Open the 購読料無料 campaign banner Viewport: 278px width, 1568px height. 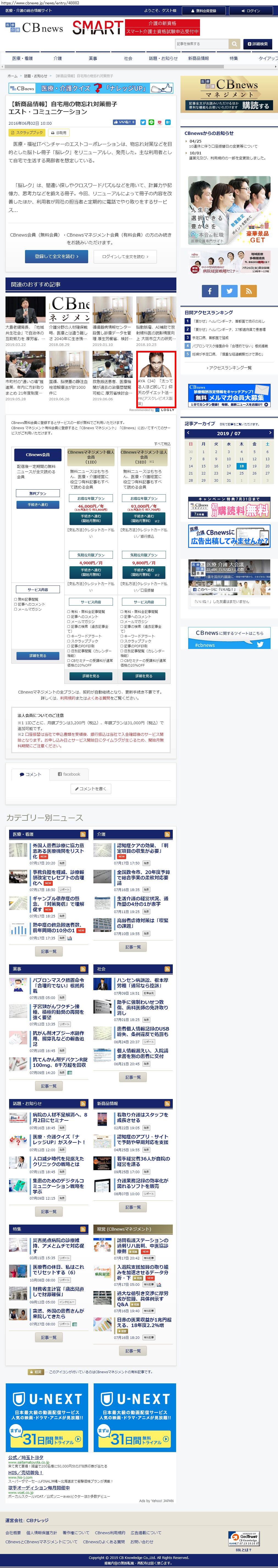229,508
